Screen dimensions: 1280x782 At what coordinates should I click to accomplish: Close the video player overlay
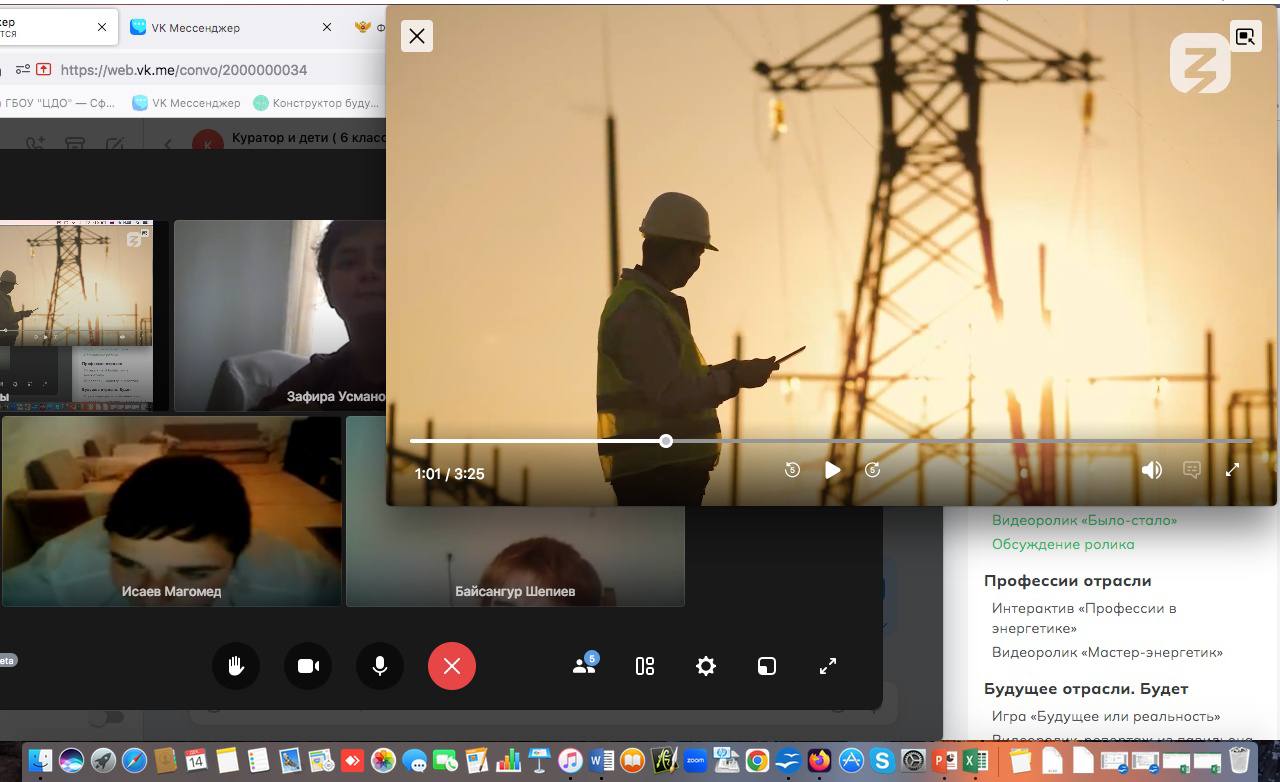pyautogui.click(x=417, y=37)
